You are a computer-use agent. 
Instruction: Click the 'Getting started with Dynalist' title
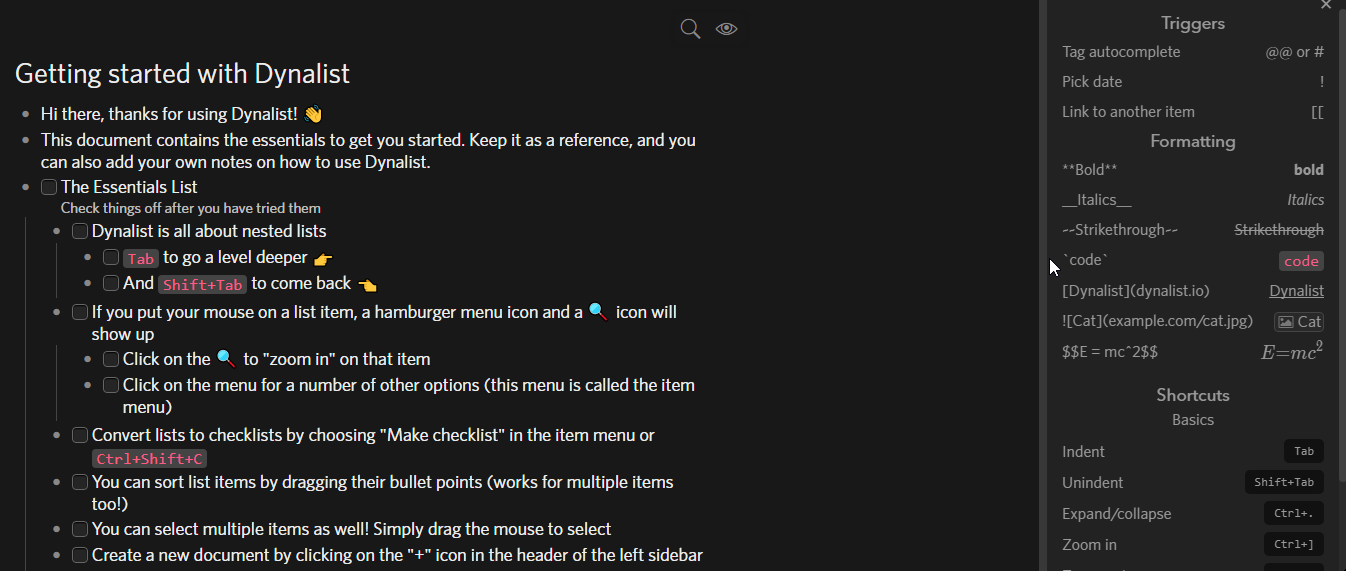pos(182,73)
